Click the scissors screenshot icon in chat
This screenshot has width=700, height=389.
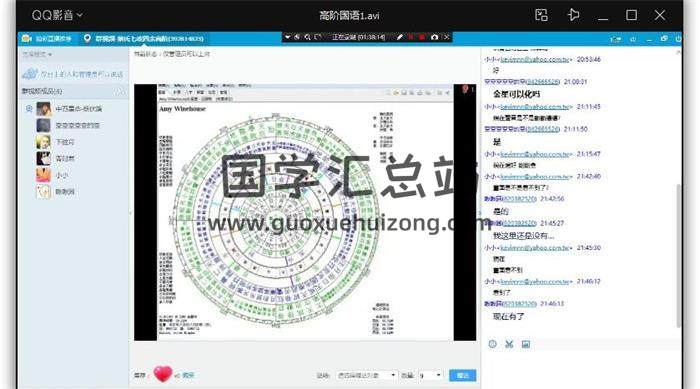[509, 344]
